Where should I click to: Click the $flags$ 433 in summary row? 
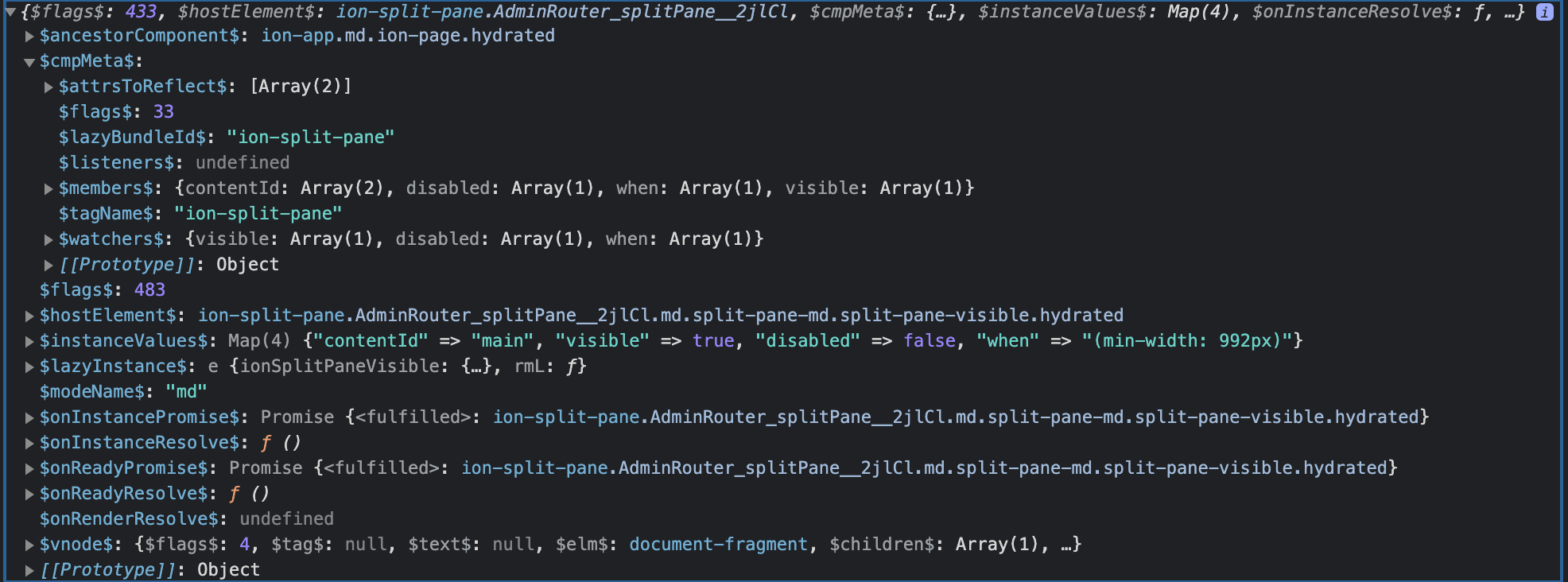click(141, 12)
